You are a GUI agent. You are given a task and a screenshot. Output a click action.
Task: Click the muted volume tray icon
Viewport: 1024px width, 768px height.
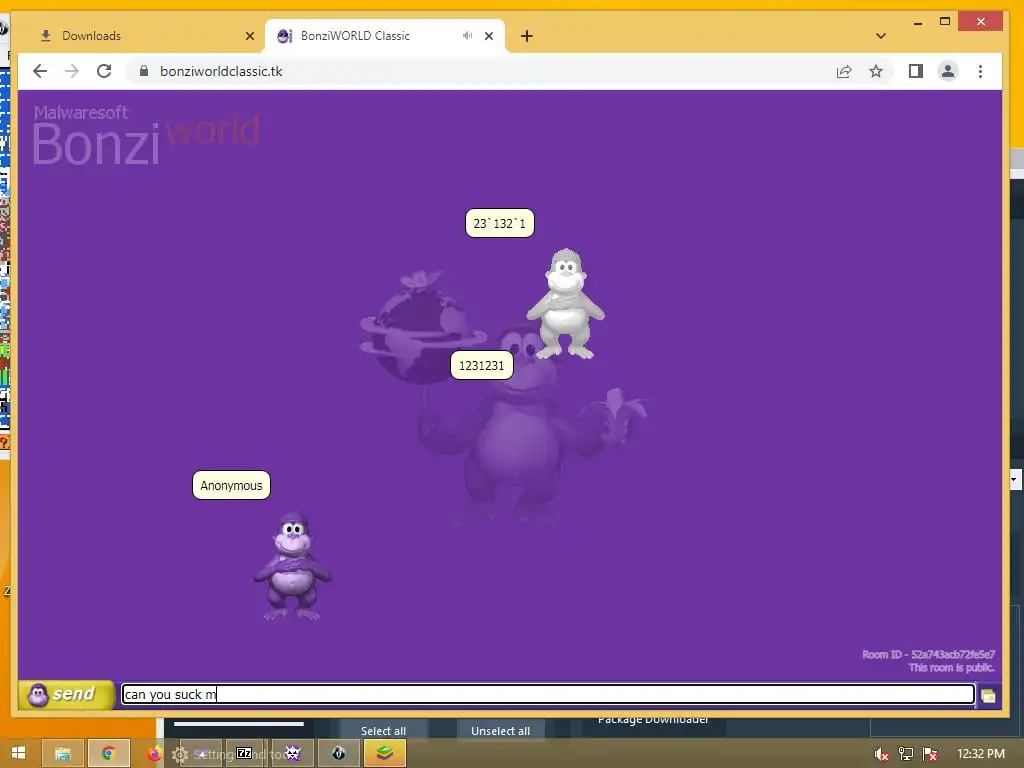tap(881, 754)
